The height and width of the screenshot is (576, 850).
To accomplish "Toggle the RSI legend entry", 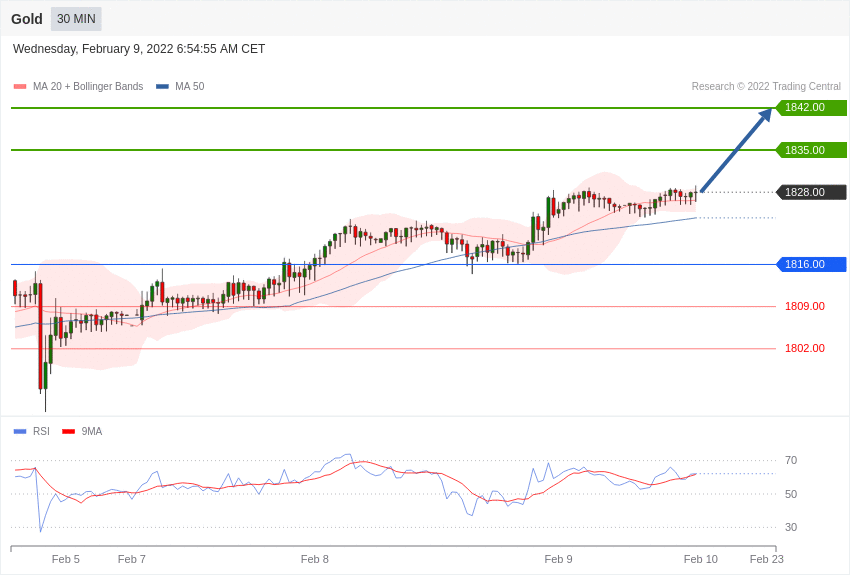I will pos(31,431).
